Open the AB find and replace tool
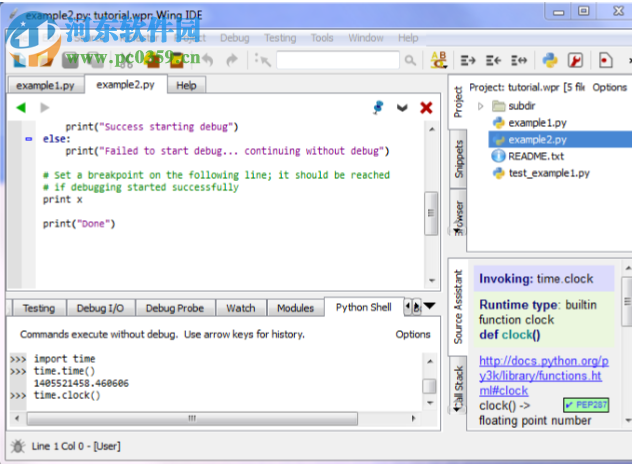This screenshot has height=464, width=632. click(439, 60)
